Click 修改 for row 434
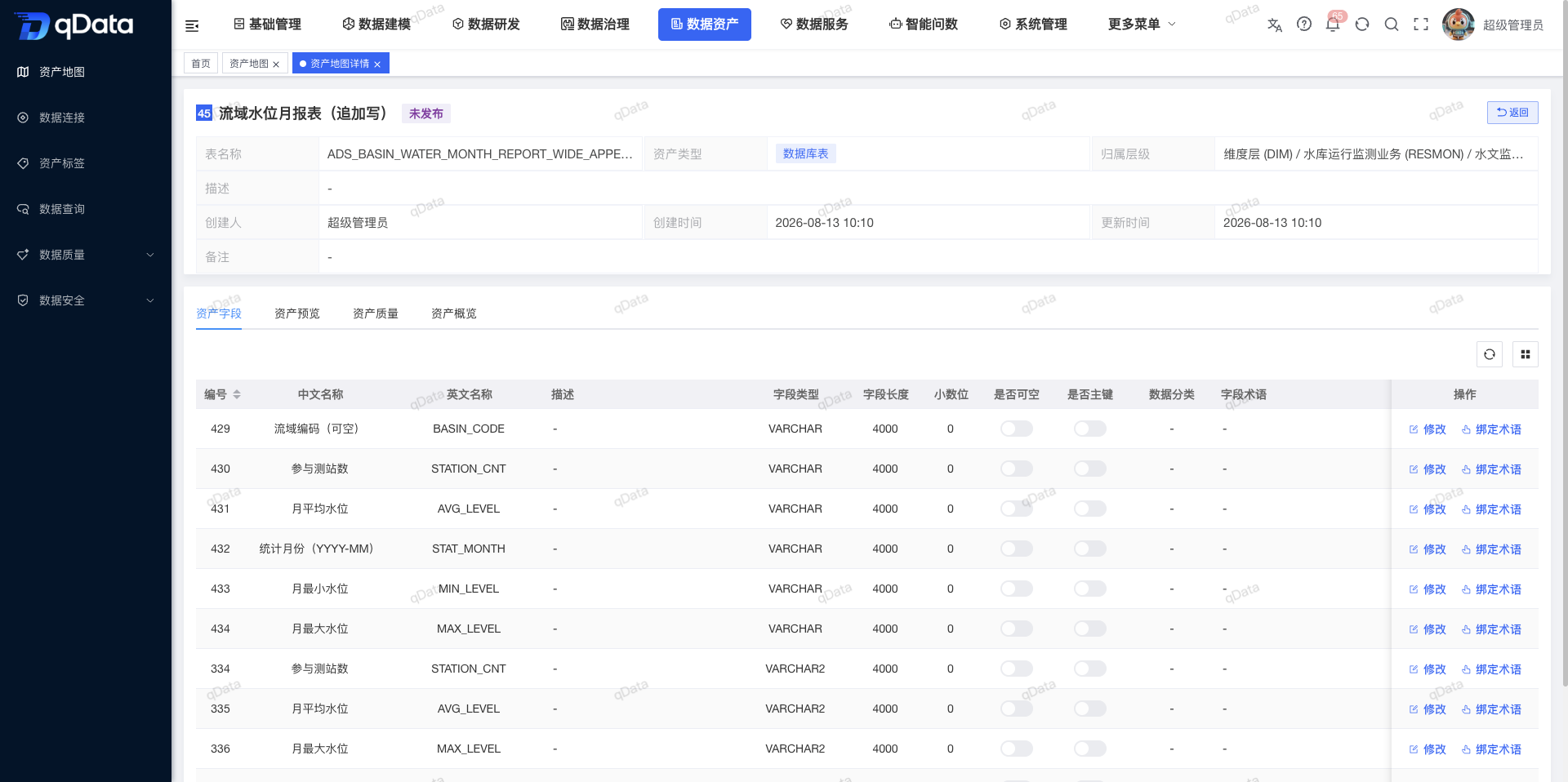This screenshot has width=1568, height=782. tap(1428, 629)
